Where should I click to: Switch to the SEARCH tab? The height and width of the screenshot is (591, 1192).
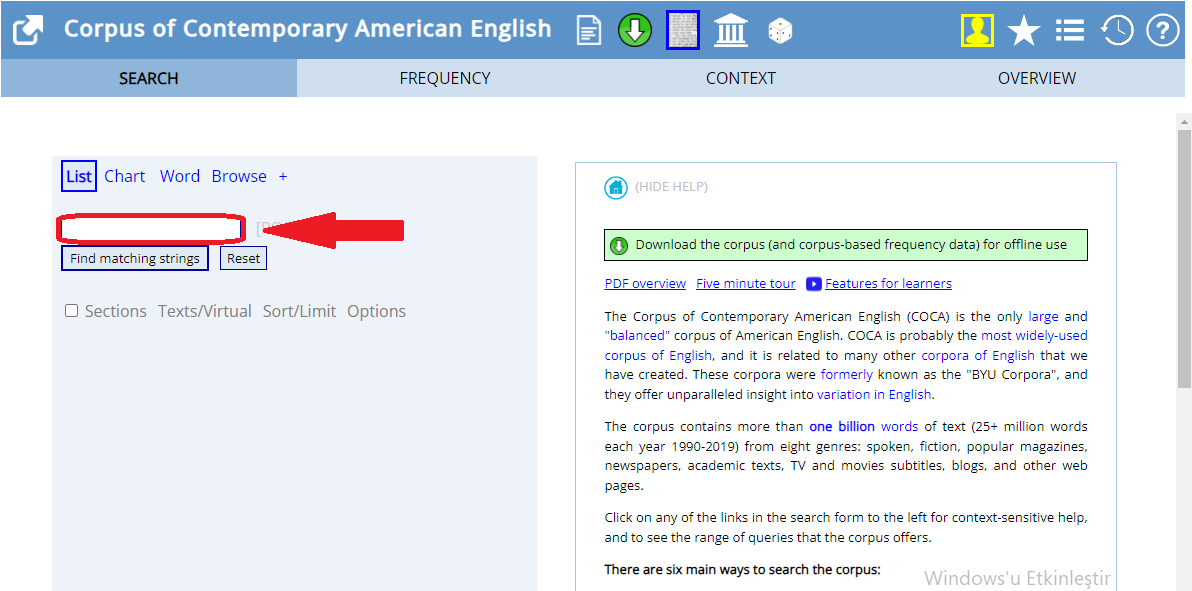(148, 78)
